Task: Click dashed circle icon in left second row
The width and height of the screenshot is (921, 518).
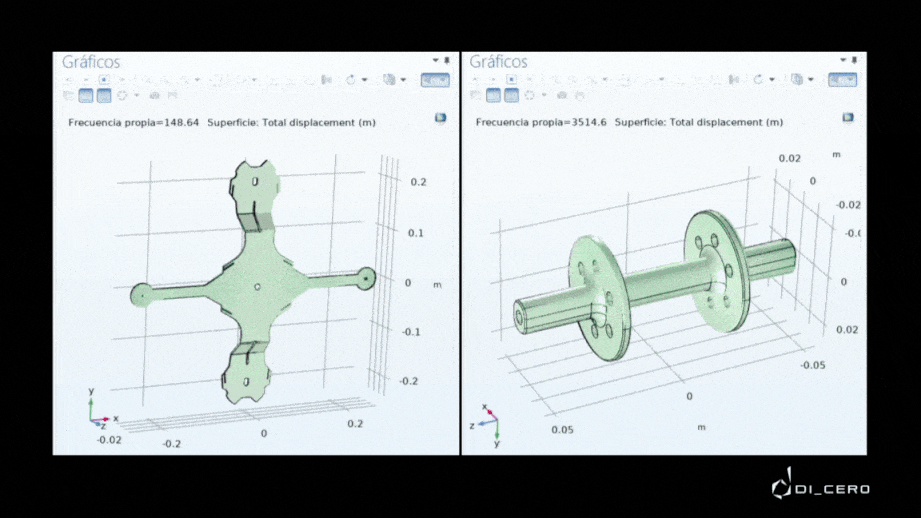Action: (122, 95)
